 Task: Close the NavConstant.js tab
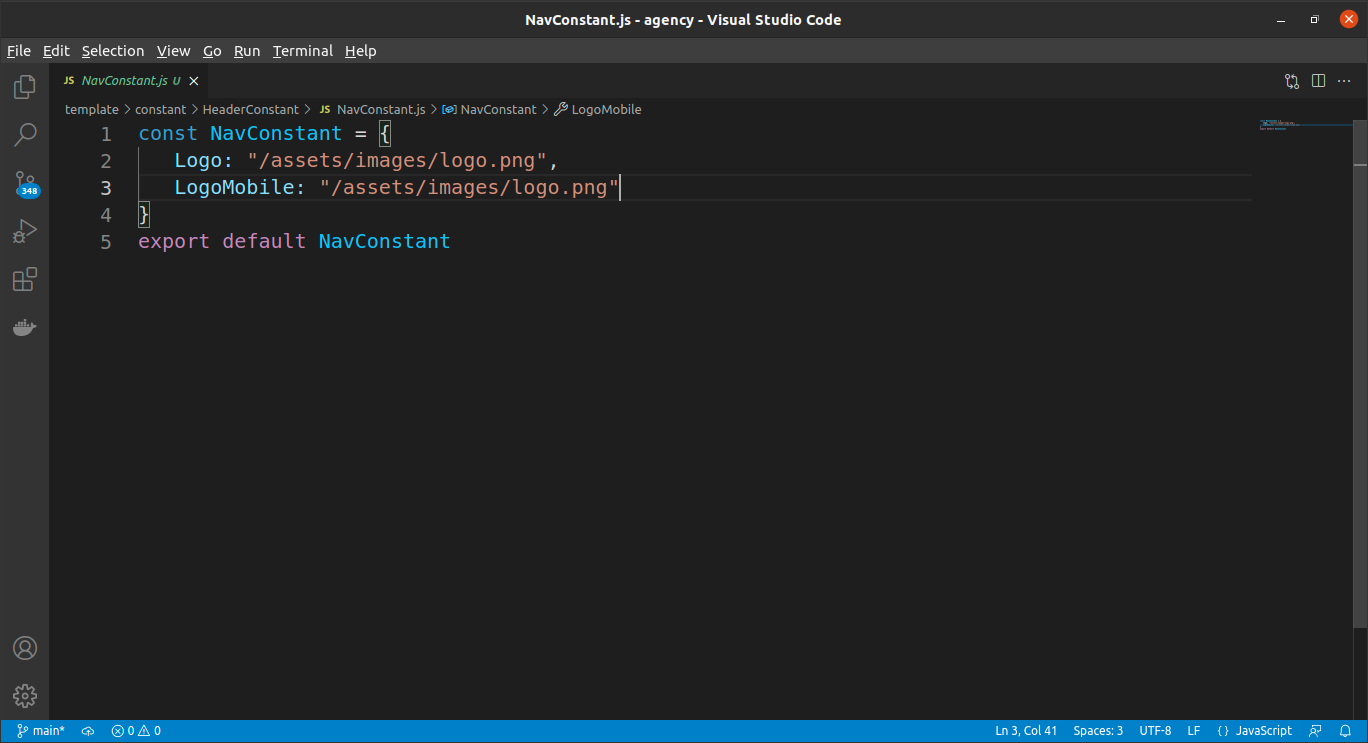(x=194, y=81)
